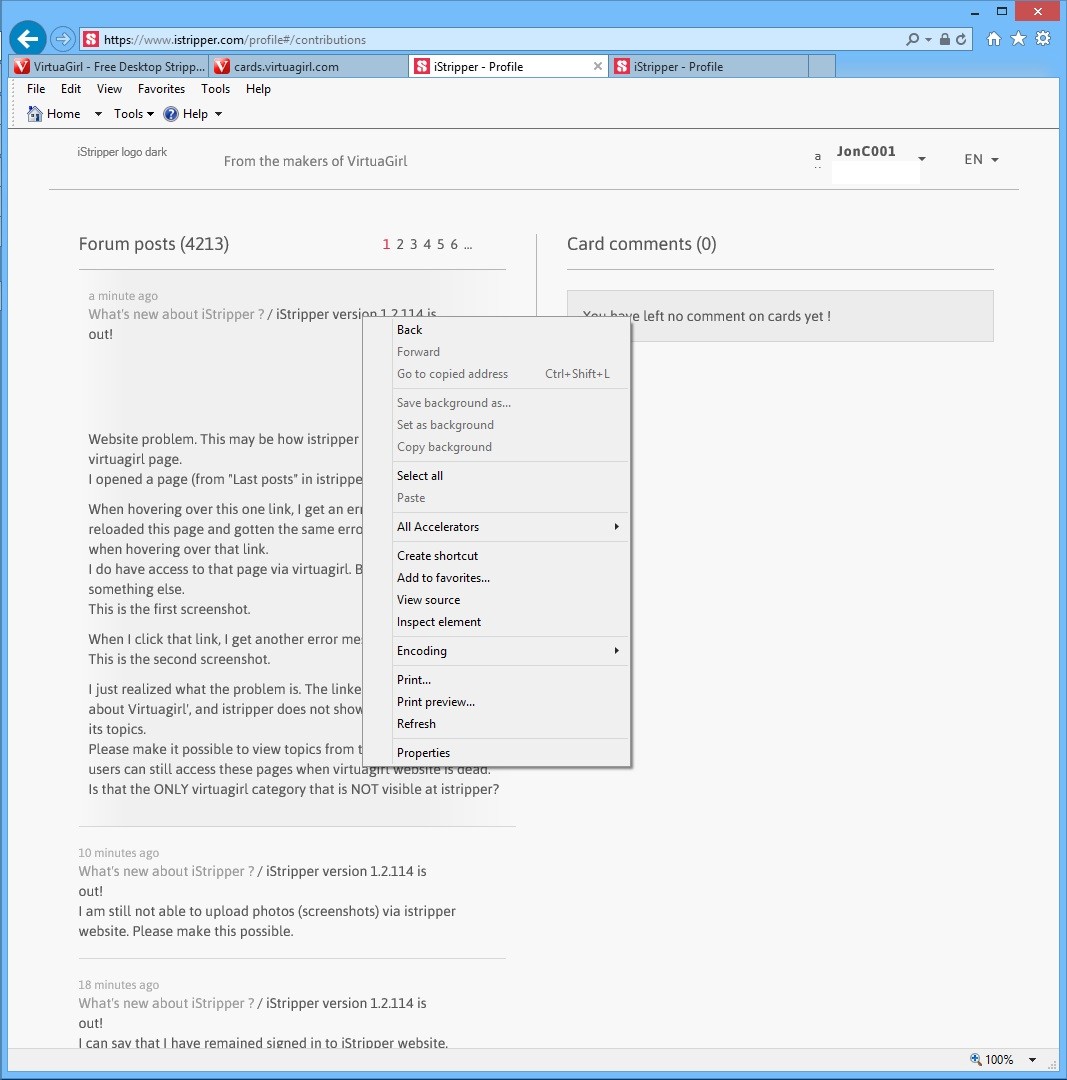Go to forum posts page 6
Image resolution: width=1067 pixels, height=1080 pixels.
tap(454, 245)
